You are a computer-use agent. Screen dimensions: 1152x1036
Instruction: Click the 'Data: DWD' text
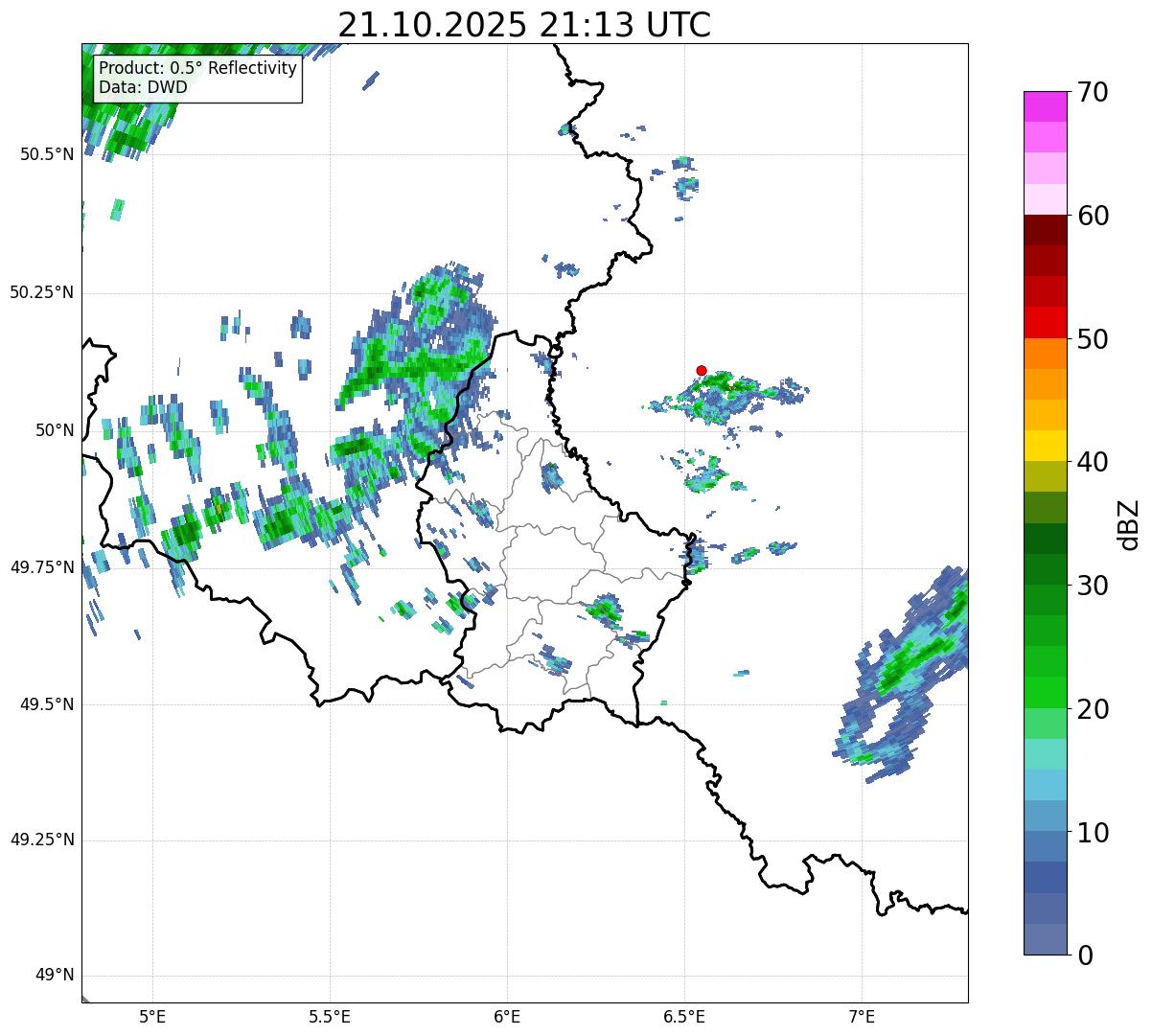[144, 87]
